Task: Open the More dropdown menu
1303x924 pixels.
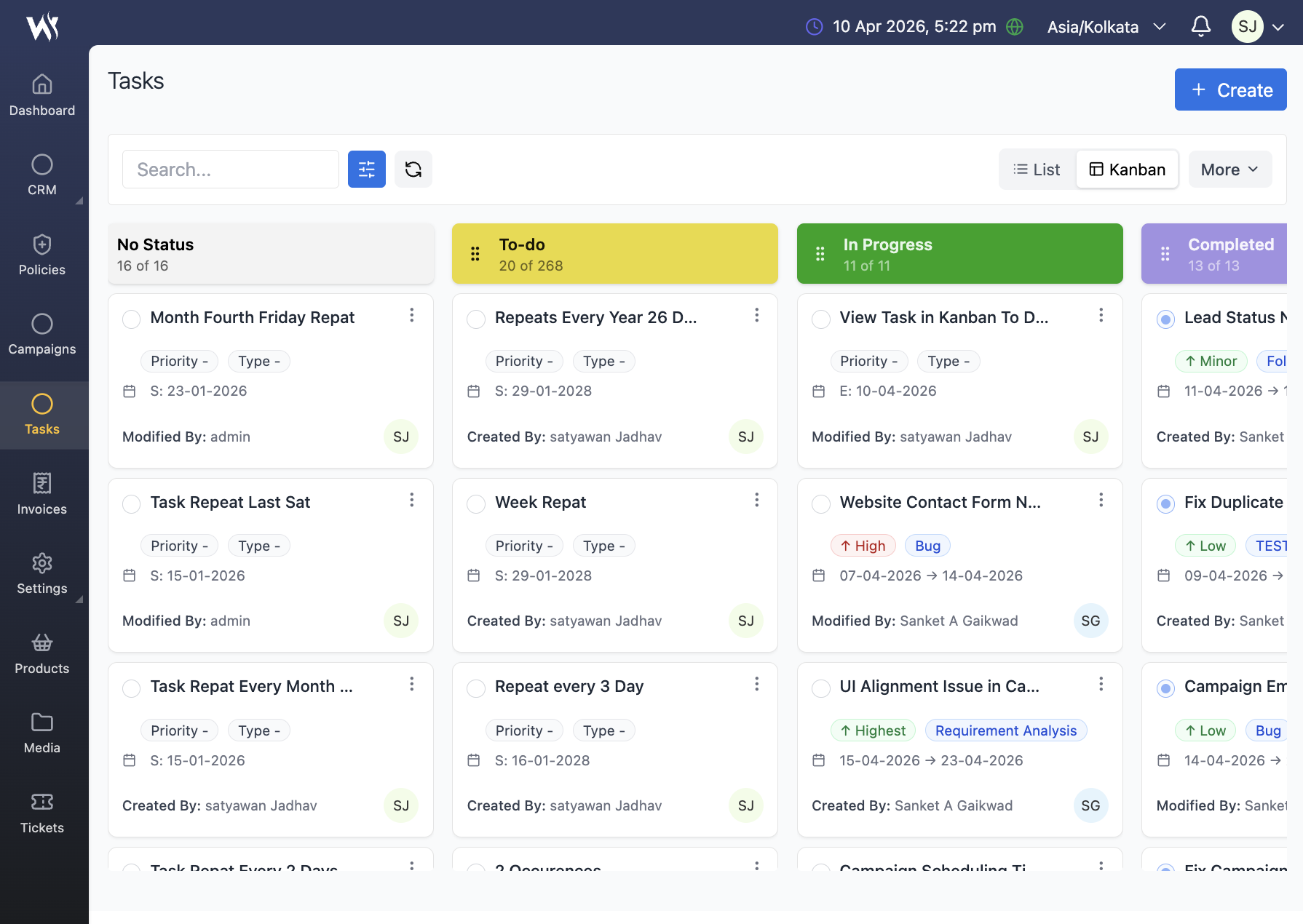Action: pyautogui.click(x=1229, y=170)
